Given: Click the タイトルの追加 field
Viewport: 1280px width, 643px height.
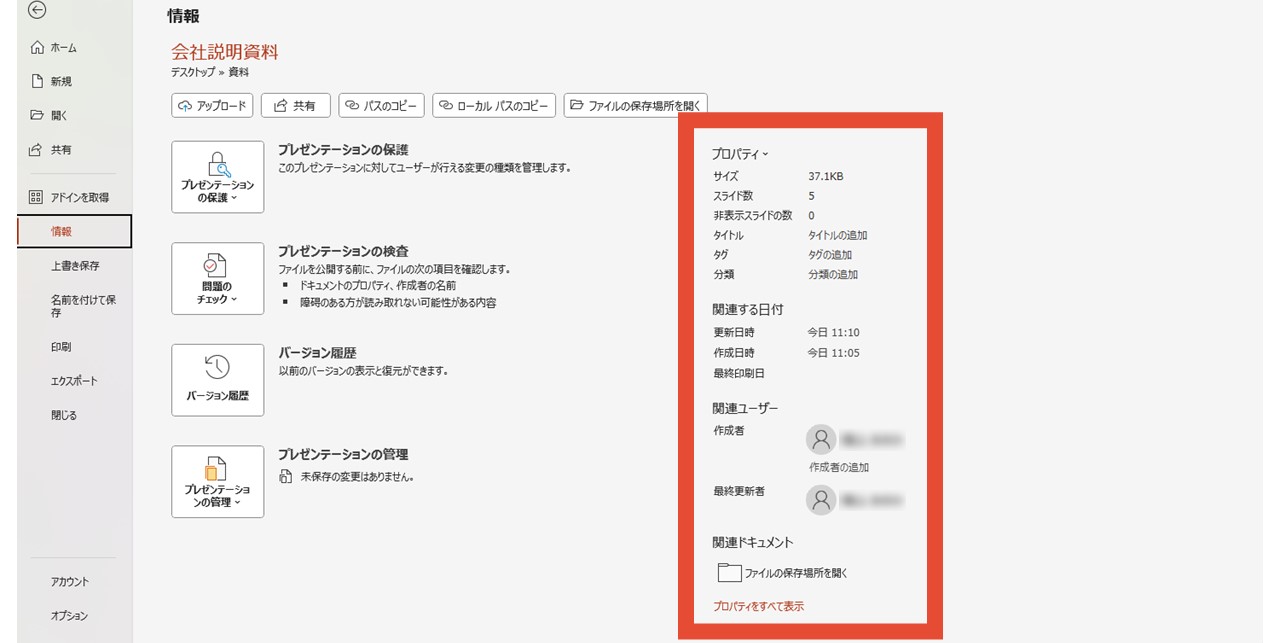Looking at the screenshot, I should (838, 235).
